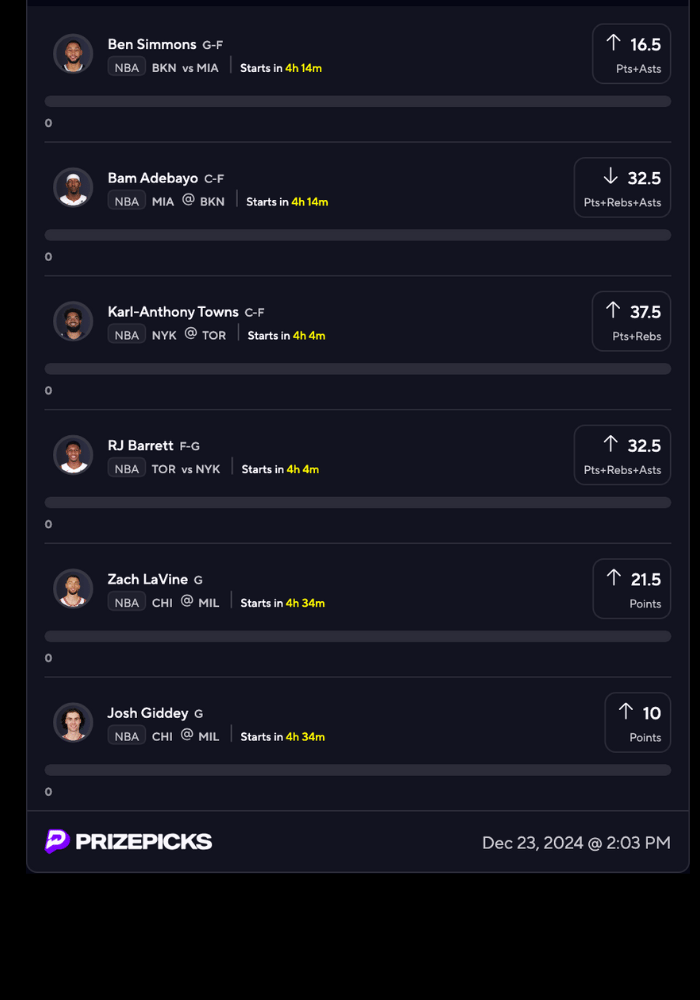Select Karl-Anthony Towns 37.5 Pts+Rebs box
Screen dimensions: 700x1000
click(631, 321)
